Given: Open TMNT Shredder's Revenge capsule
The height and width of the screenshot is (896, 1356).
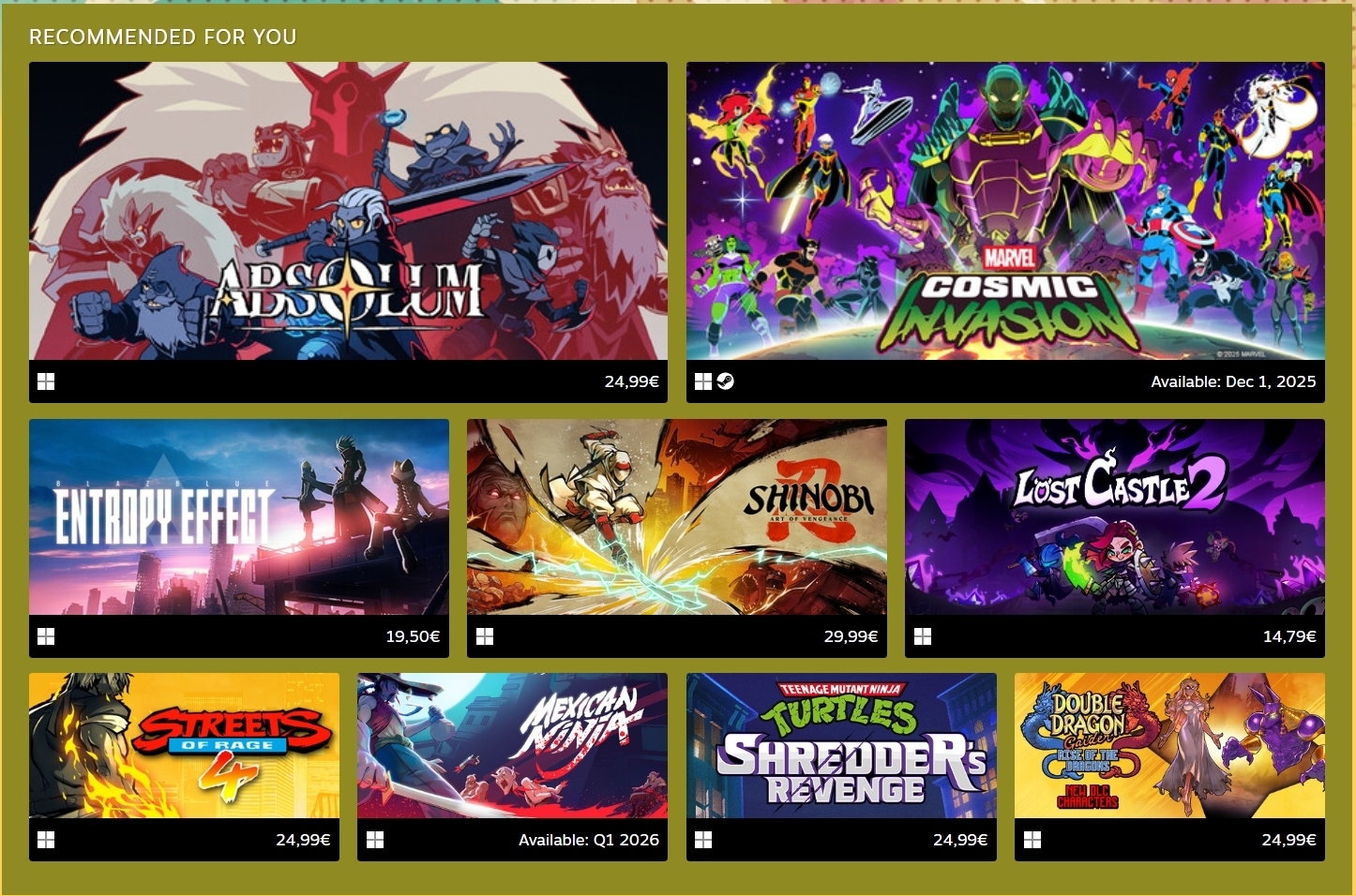Looking at the screenshot, I should (841, 746).
